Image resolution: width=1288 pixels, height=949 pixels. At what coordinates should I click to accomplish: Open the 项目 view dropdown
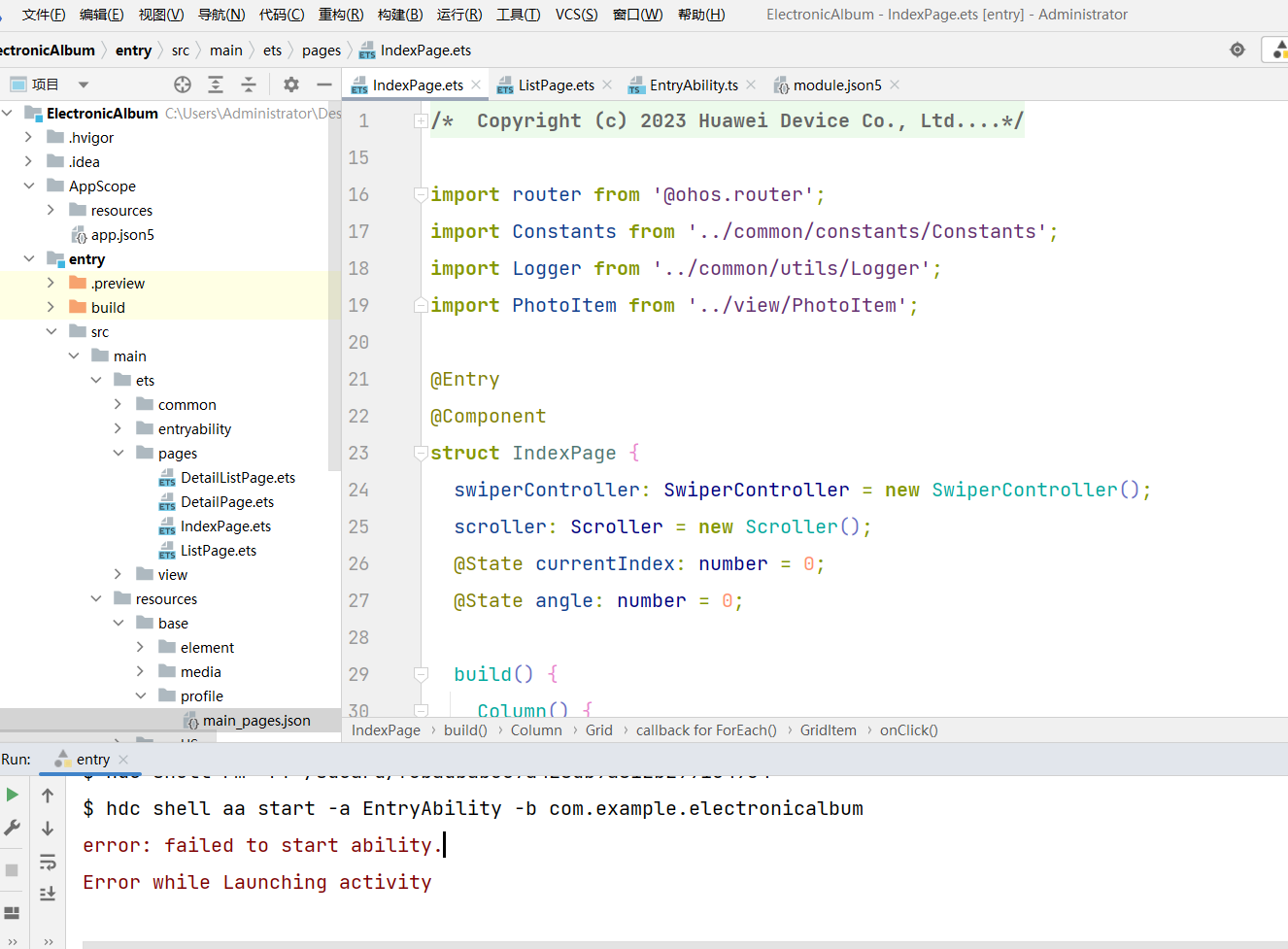(x=84, y=85)
